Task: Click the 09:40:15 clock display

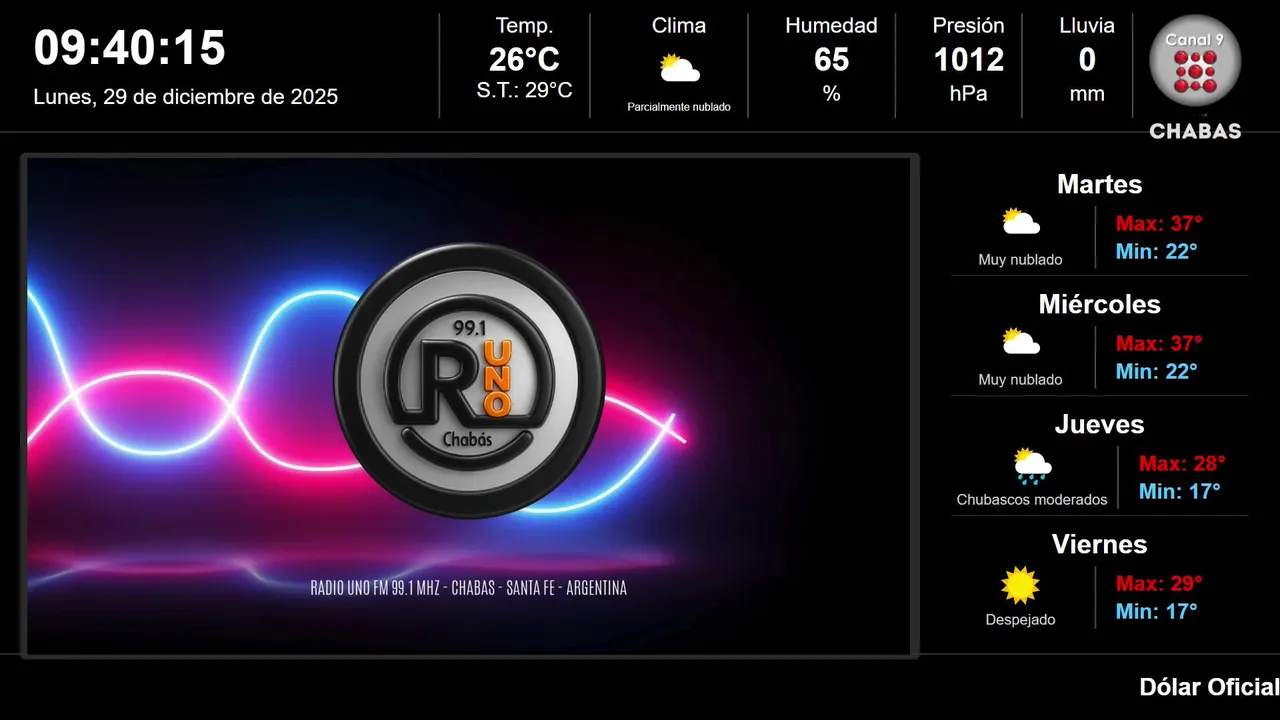Action: (130, 48)
